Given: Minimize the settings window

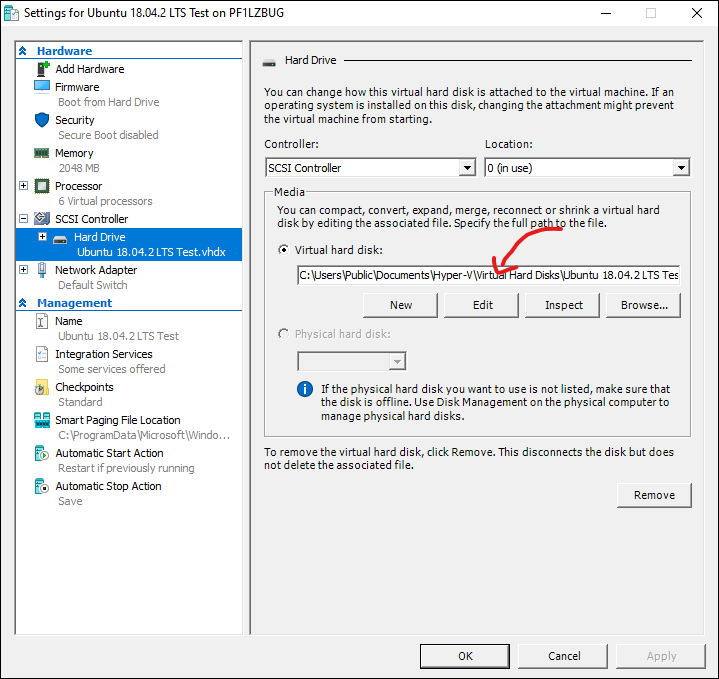Looking at the screenshot, I should click(606, 13).
